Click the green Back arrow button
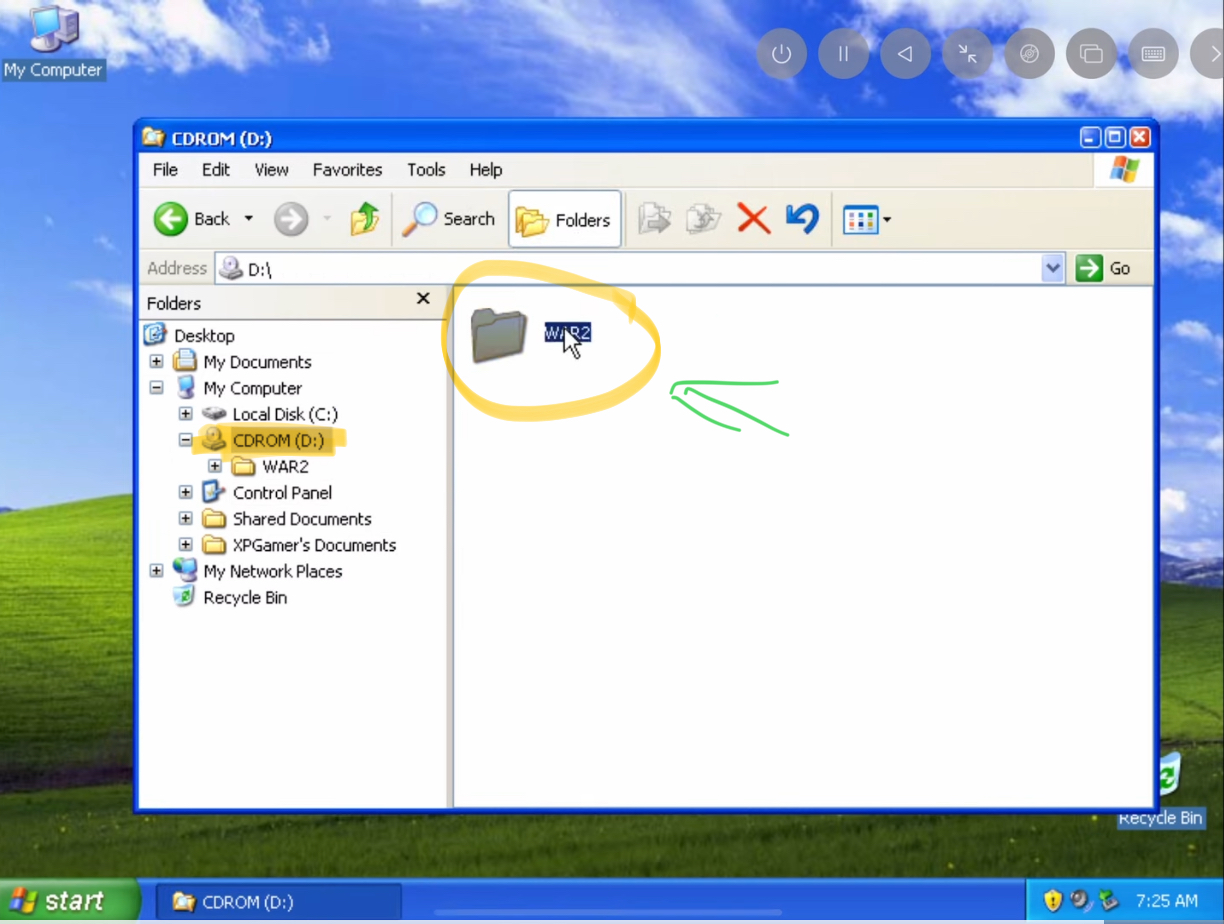The image size is (1224, 924). [x=171, y=218]
